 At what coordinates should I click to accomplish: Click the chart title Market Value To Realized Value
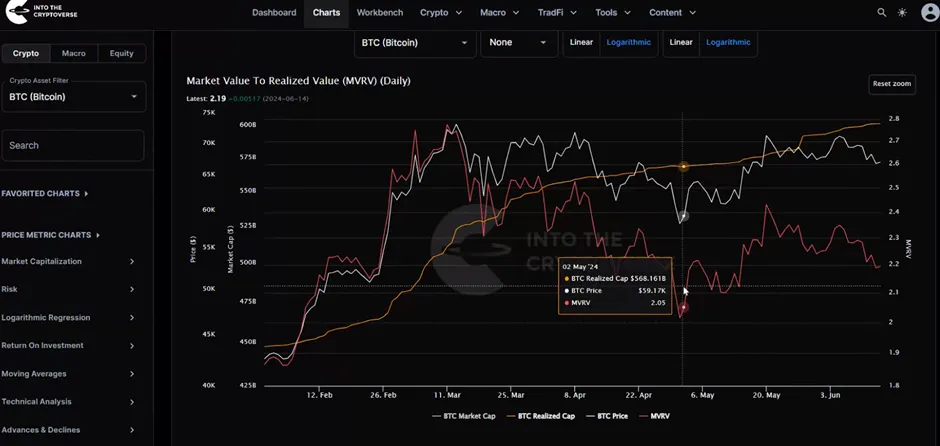coord(299,81)
